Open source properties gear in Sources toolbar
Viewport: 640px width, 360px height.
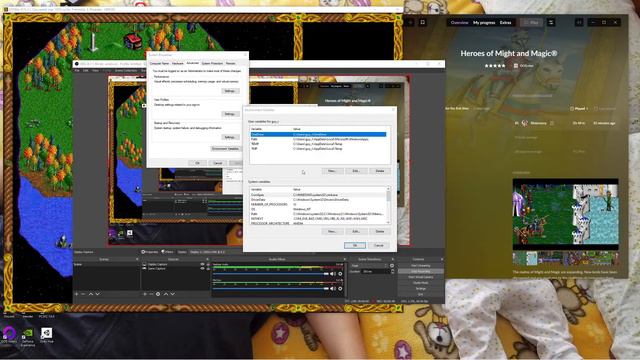158,294
